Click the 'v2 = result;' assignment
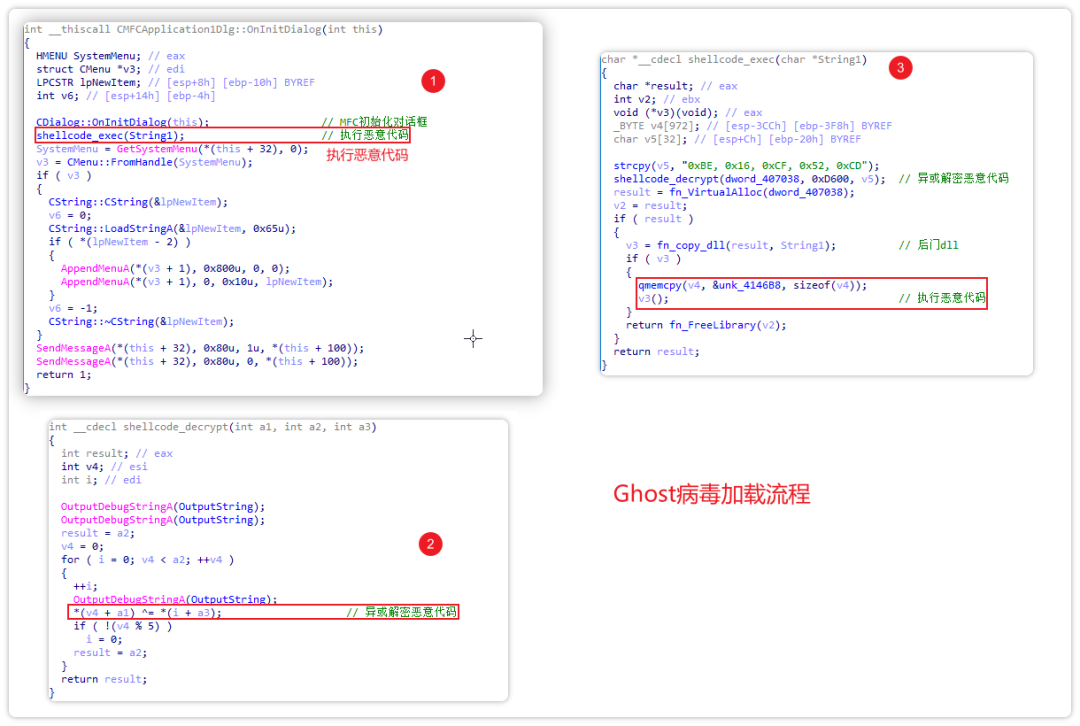 (x=650, y=205)
